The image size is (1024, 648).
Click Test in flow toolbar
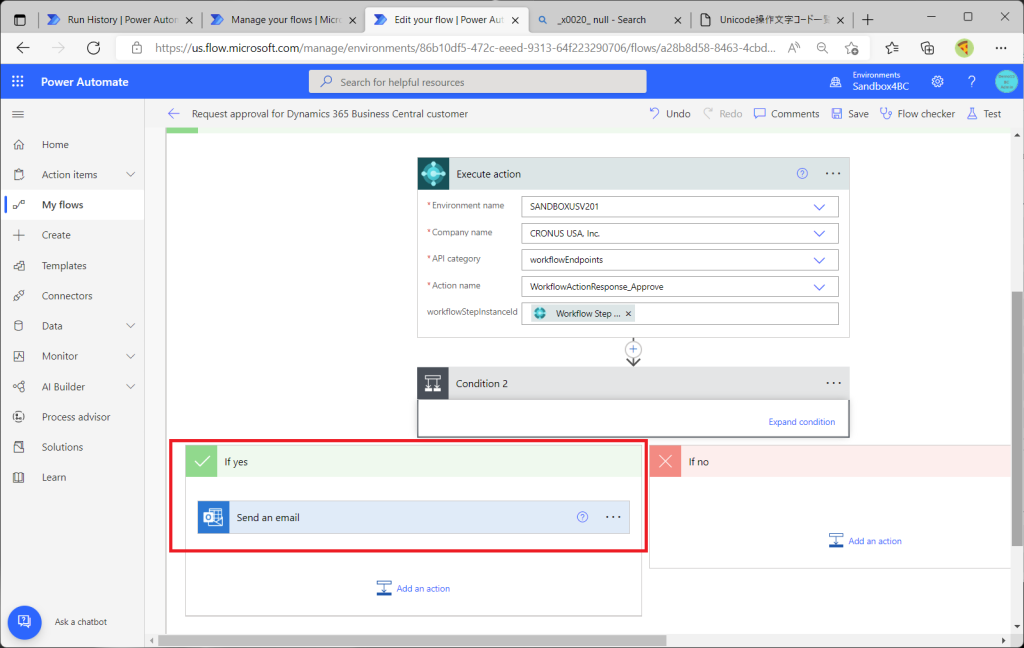point(984,114)
